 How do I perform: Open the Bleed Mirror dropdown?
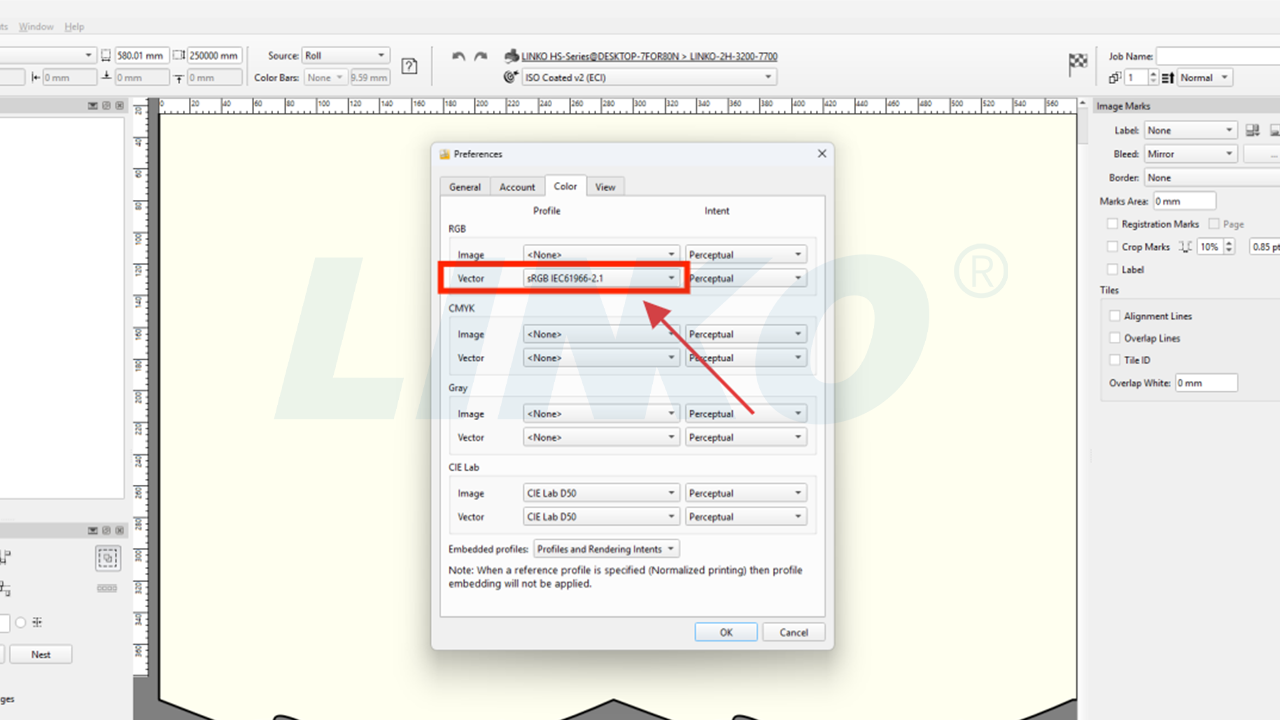pyautogui.click(x=1191, y=154)
